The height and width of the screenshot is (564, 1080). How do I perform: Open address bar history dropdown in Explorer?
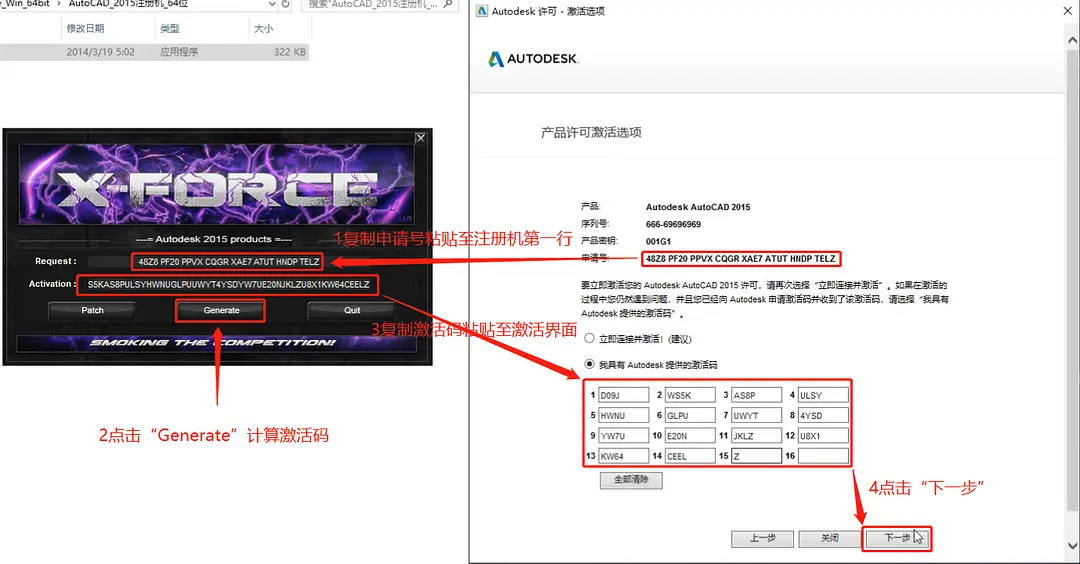click(271, 4)
